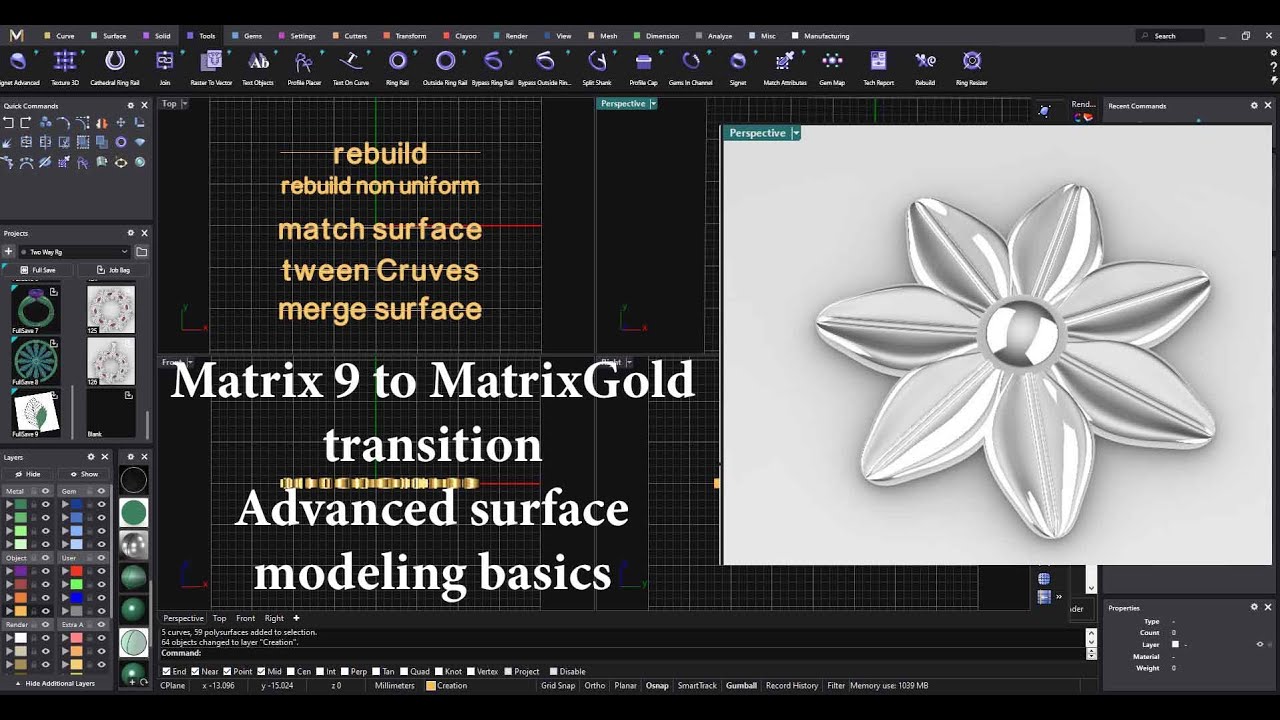The width and height of the screenshot is (1280, 720).
Task: Open Properties panel settings gear
Action: coord(1254,607)
